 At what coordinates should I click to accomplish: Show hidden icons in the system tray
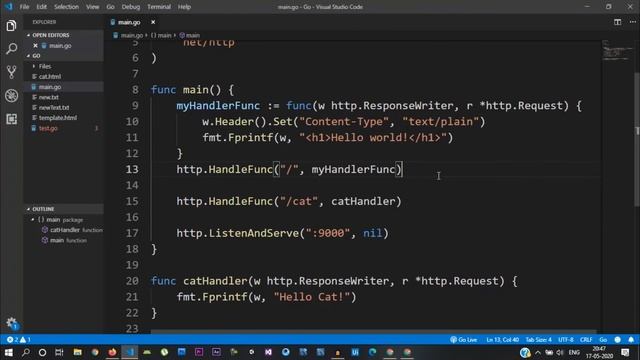(538, 352)
